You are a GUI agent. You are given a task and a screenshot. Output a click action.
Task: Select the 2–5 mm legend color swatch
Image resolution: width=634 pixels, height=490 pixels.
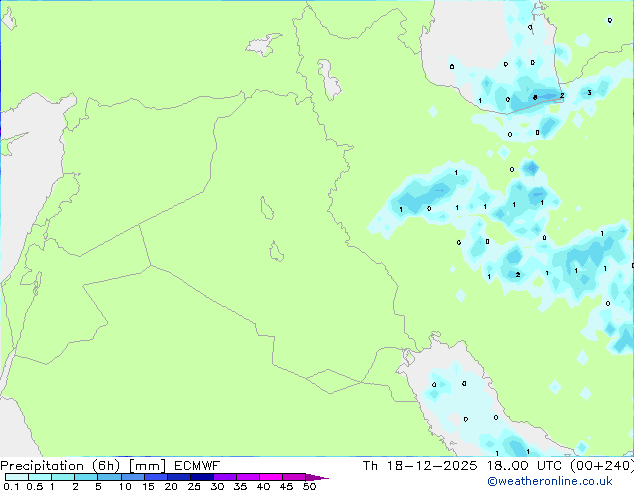point(86,477)
